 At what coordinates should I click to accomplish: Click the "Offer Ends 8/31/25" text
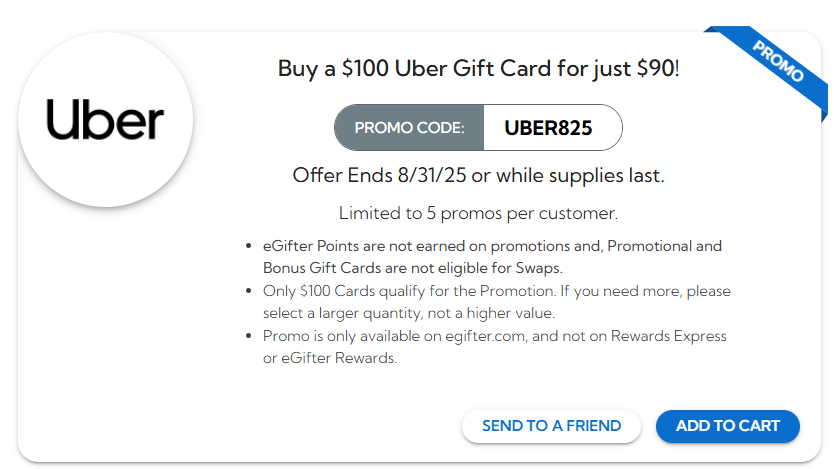coord(379,175)
